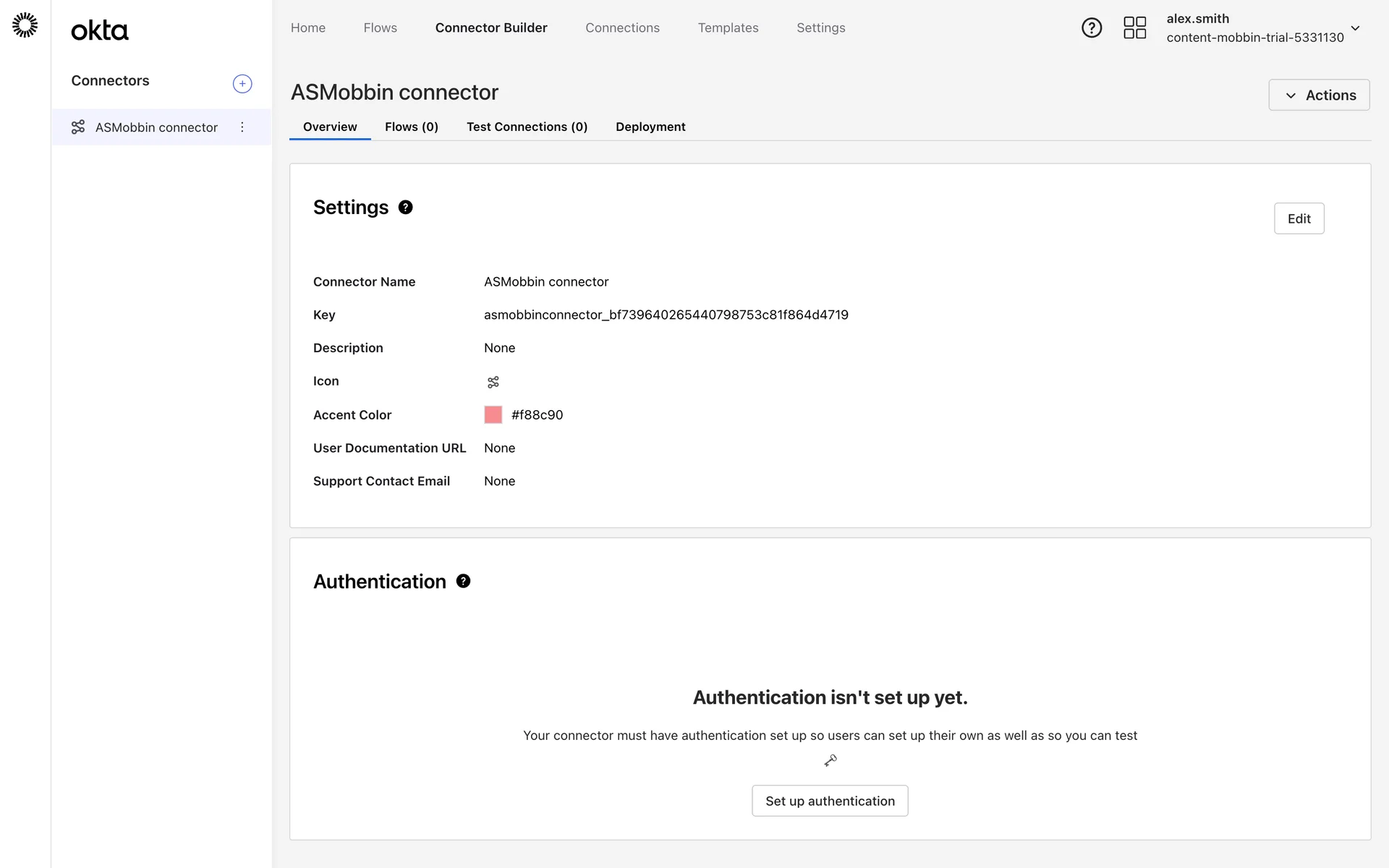Click the Edit settings button
Screen dimensions: 1389x868
click(x=1299, y=219)
